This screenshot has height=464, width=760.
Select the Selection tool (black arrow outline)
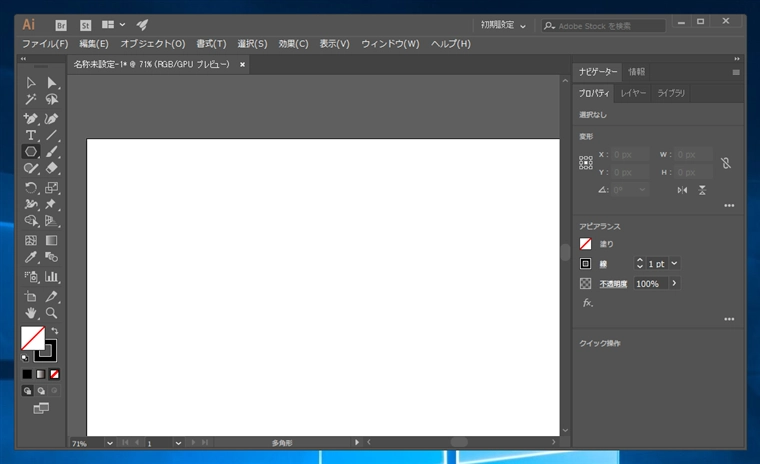tap(31, 83)
